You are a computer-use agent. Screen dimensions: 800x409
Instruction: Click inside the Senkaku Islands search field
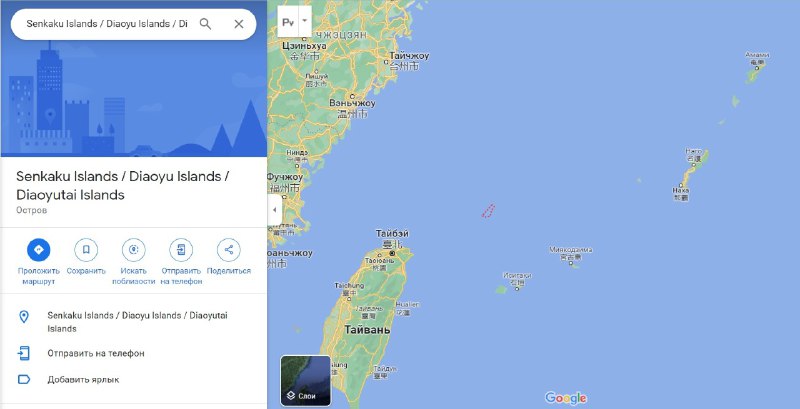coord(107,24)
